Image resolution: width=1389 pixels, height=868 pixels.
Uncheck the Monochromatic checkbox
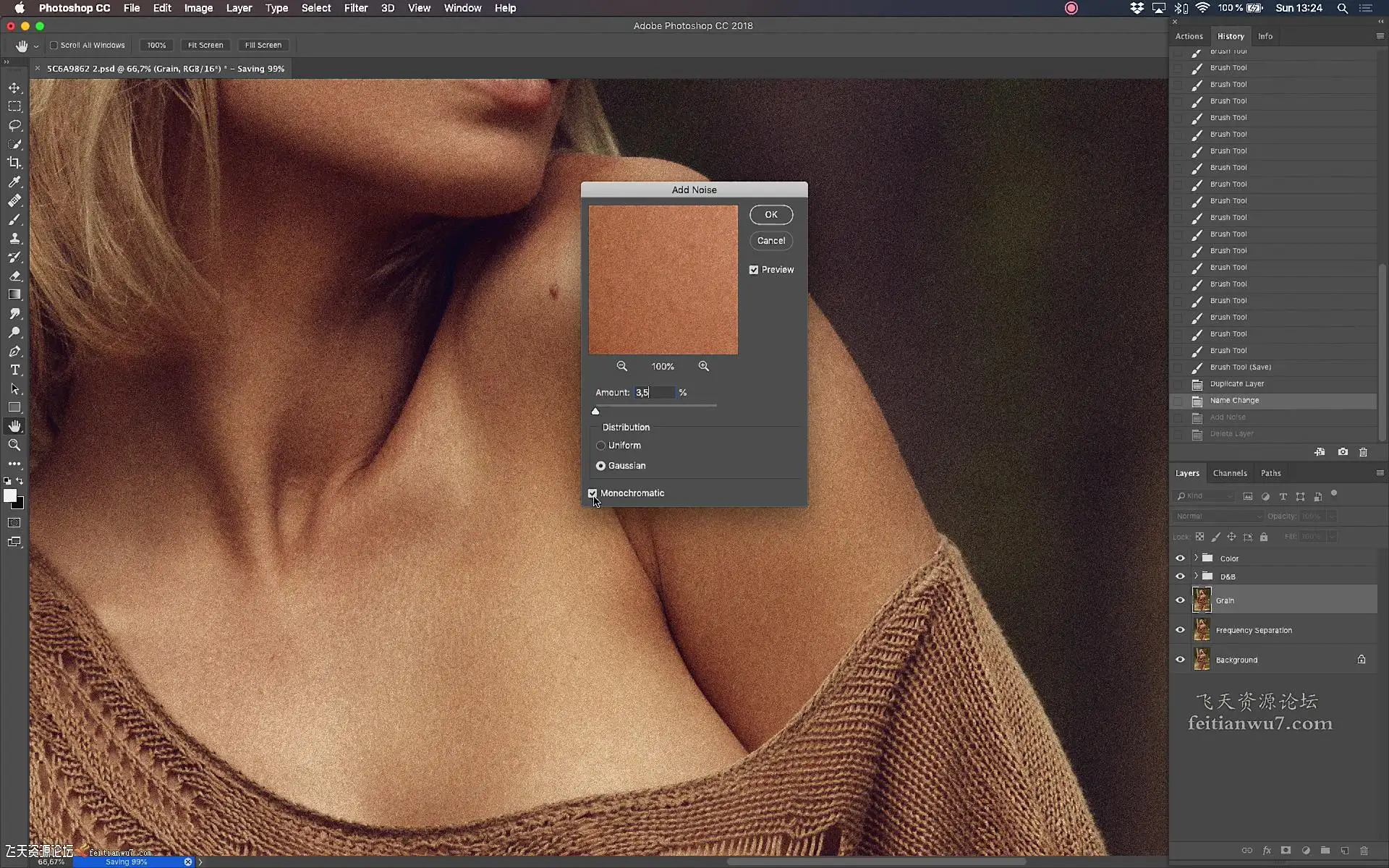(x=592, y=493)
